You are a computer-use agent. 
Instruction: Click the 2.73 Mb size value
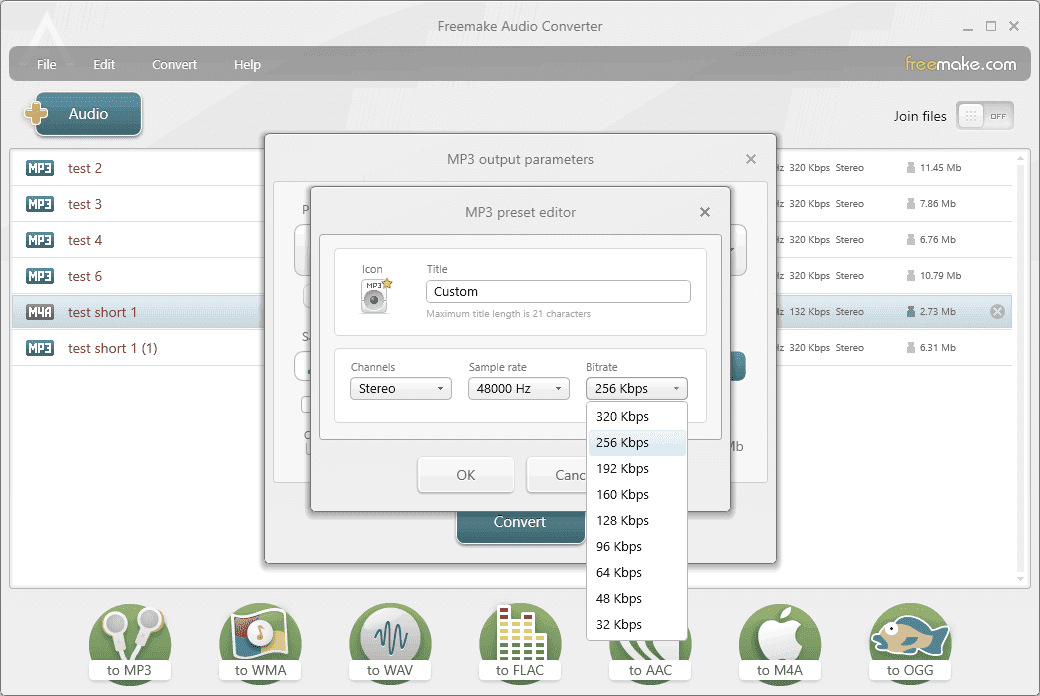[x=938, y=312]
